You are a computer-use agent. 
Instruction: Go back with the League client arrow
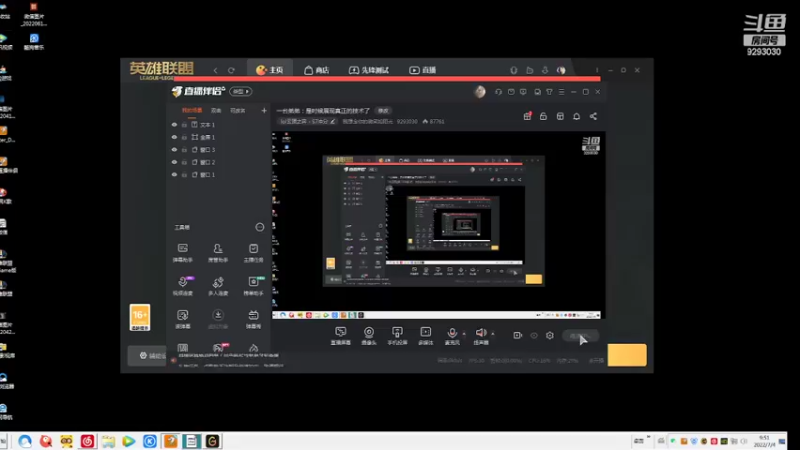click(215, 70)
